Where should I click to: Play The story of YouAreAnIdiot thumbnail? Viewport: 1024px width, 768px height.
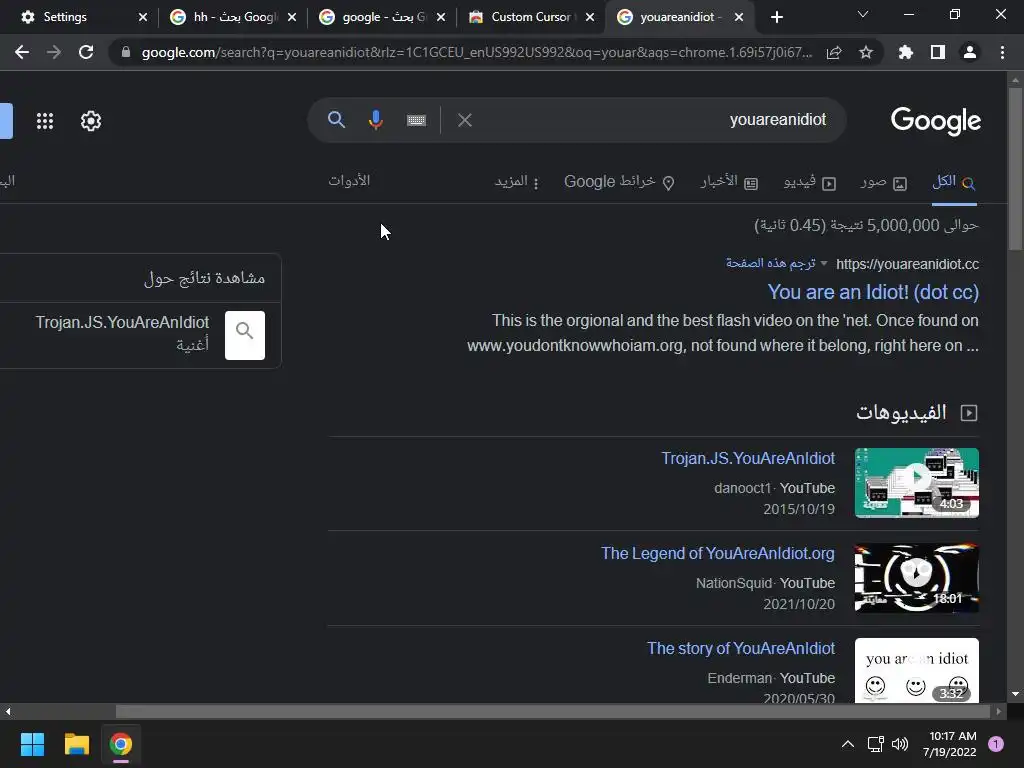[917, 671]
